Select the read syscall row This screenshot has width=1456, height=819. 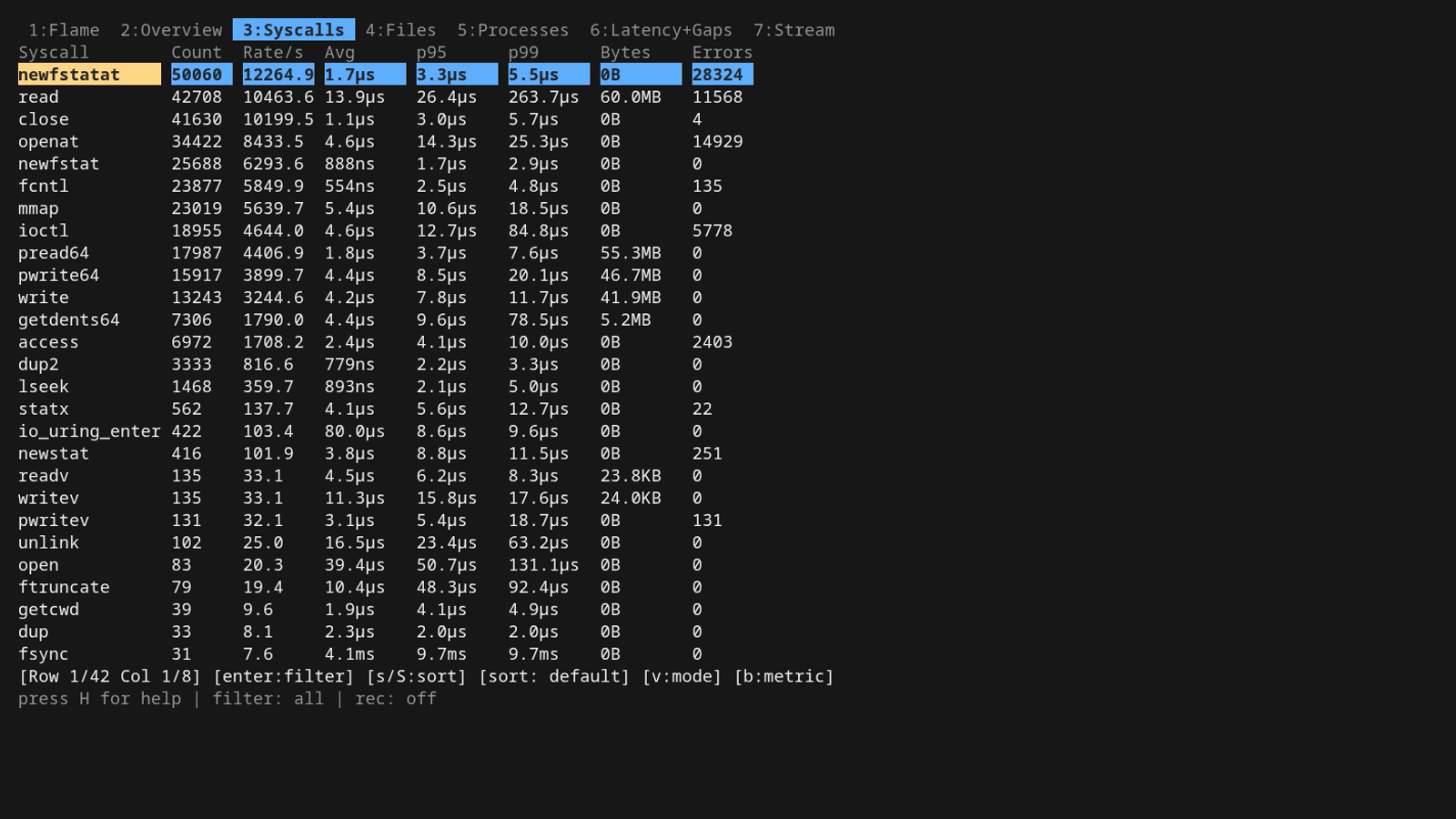tap(386, 97)
